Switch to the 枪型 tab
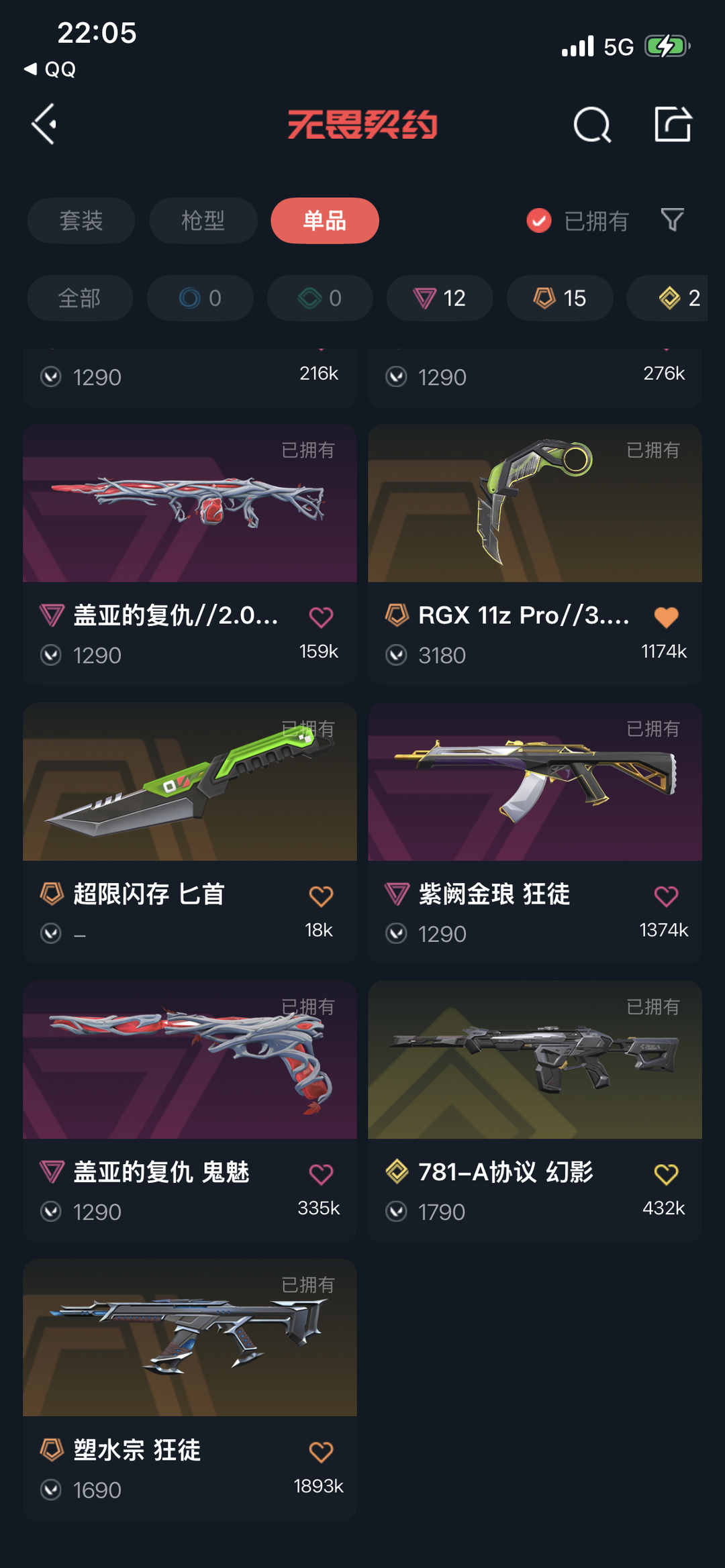Screen dimensions: 725x1568 tap(203, 221)
